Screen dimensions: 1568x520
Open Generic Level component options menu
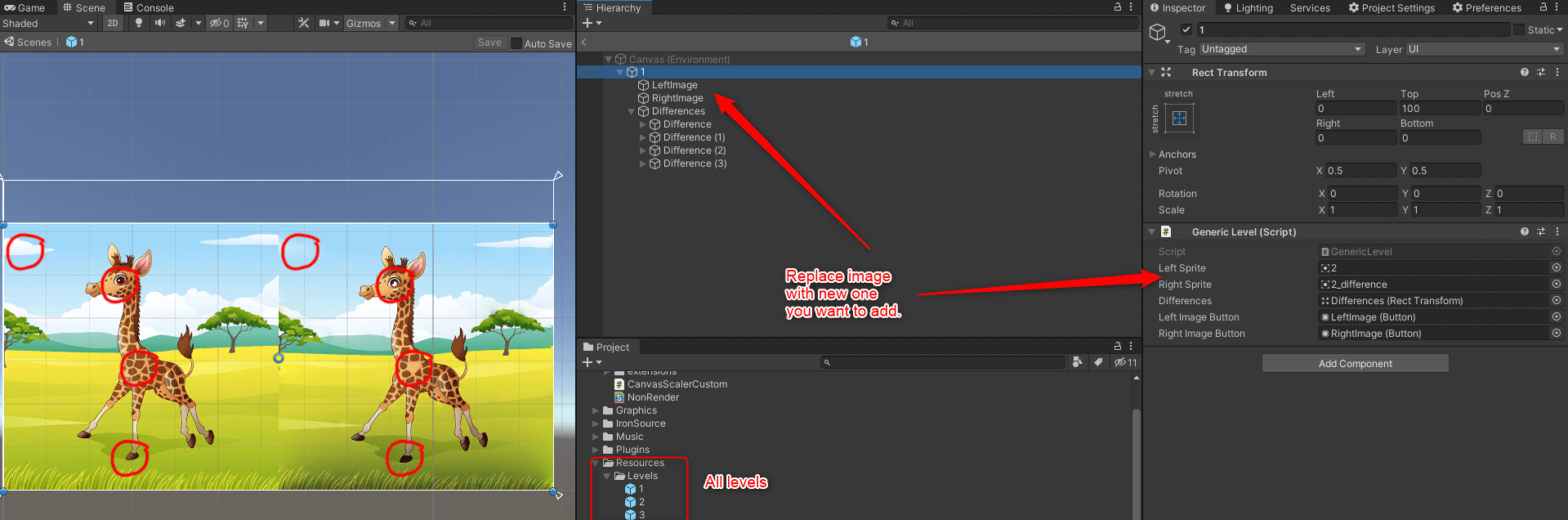[1557, 231]
